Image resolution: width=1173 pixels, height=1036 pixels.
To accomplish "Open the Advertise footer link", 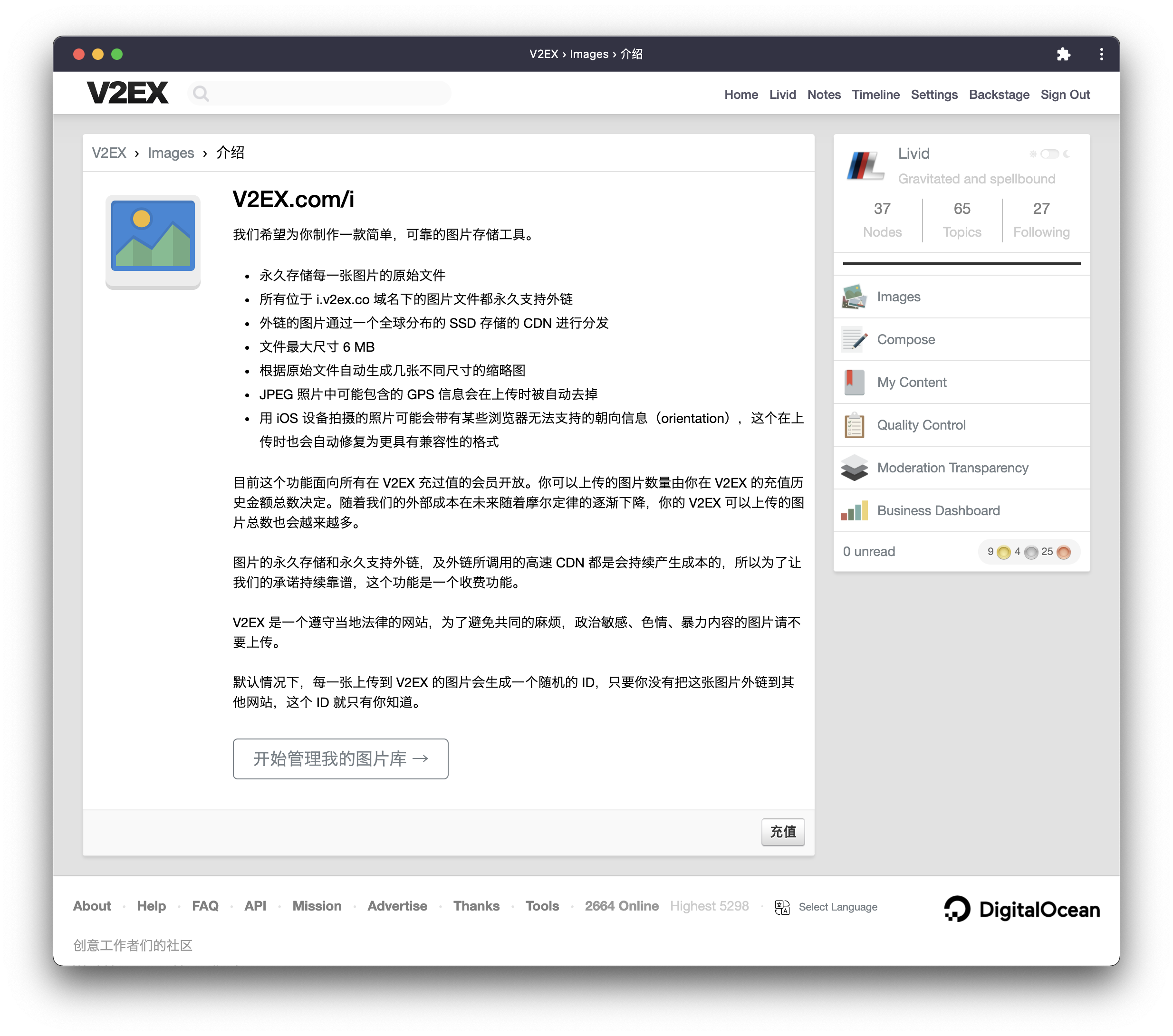I will click(x=398, y=906).
